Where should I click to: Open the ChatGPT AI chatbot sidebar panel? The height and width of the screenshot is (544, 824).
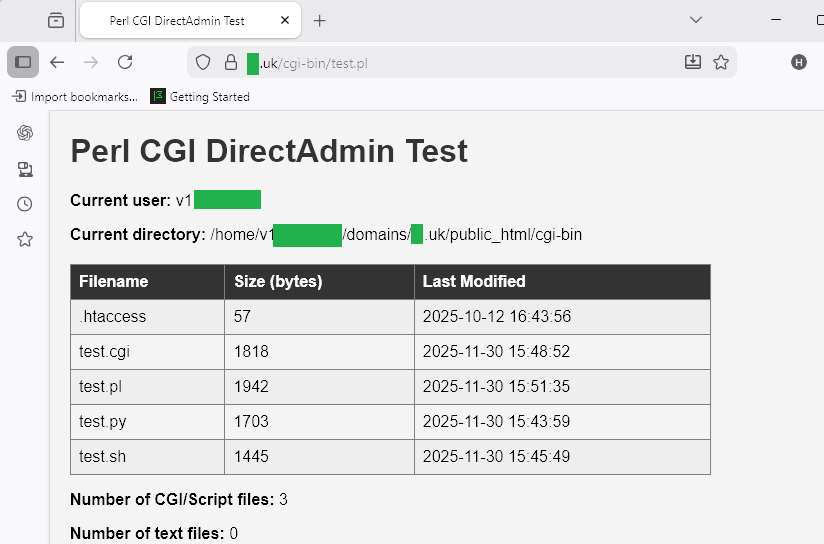25,133
